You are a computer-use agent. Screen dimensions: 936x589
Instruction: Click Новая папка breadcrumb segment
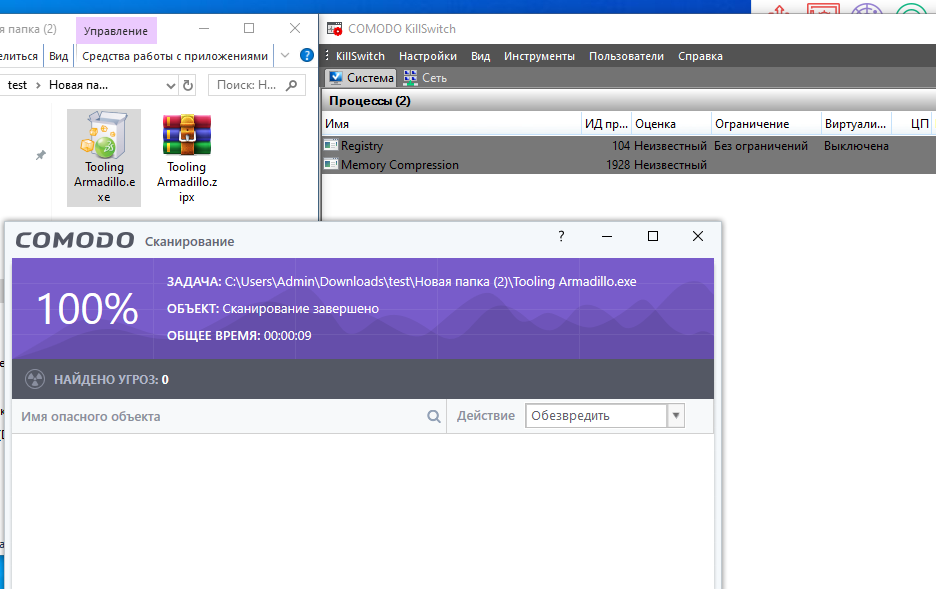[78, 85]
